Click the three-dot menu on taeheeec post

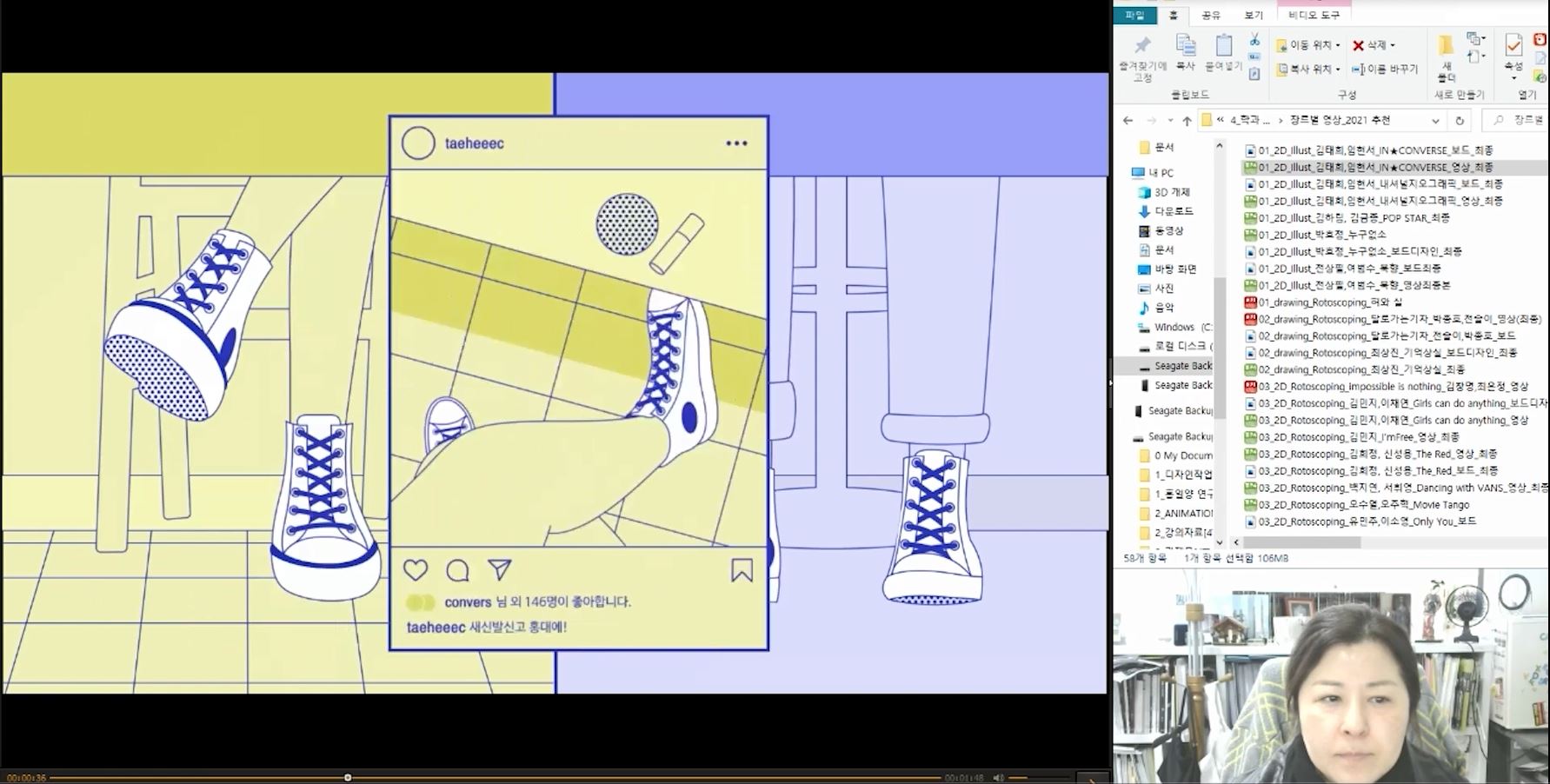pos(736,143)
